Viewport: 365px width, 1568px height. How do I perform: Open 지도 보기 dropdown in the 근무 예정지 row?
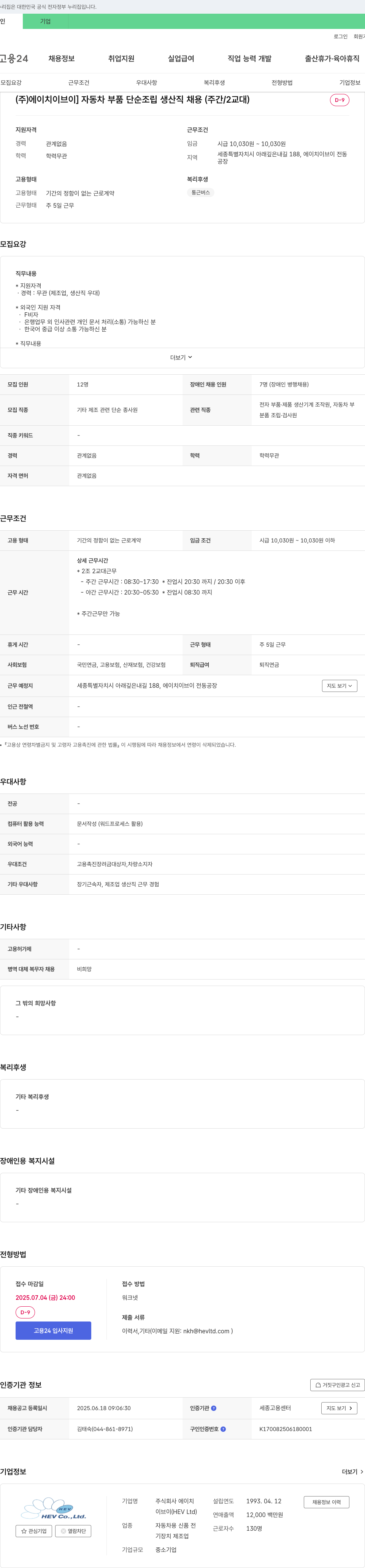pyautogui.click(x=340, y=686)
